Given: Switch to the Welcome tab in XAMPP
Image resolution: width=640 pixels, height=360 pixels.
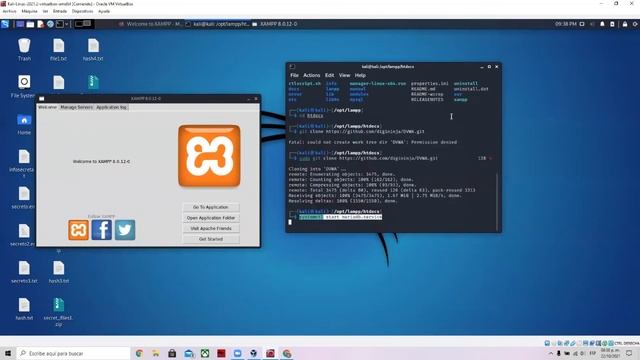Looking at the screenshot, I should 47,107.
